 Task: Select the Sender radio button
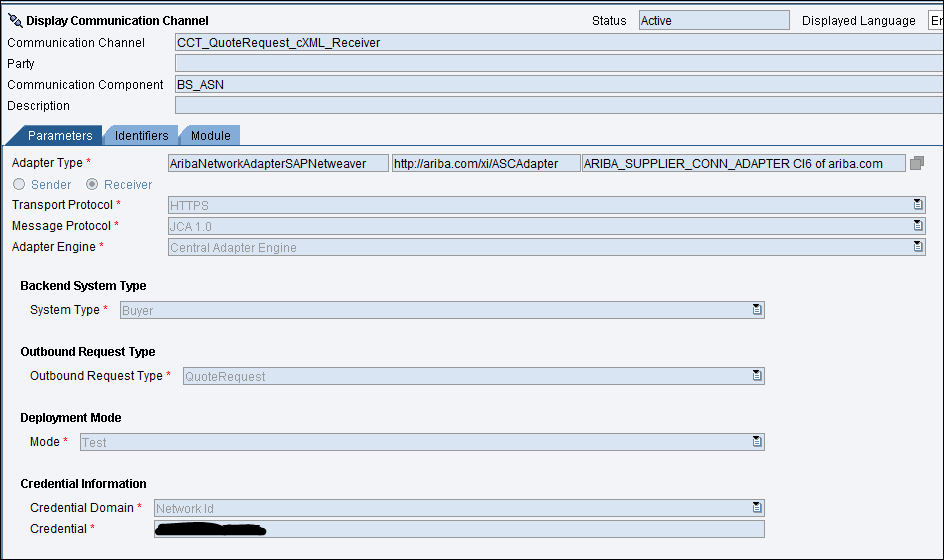pos(19,184)
